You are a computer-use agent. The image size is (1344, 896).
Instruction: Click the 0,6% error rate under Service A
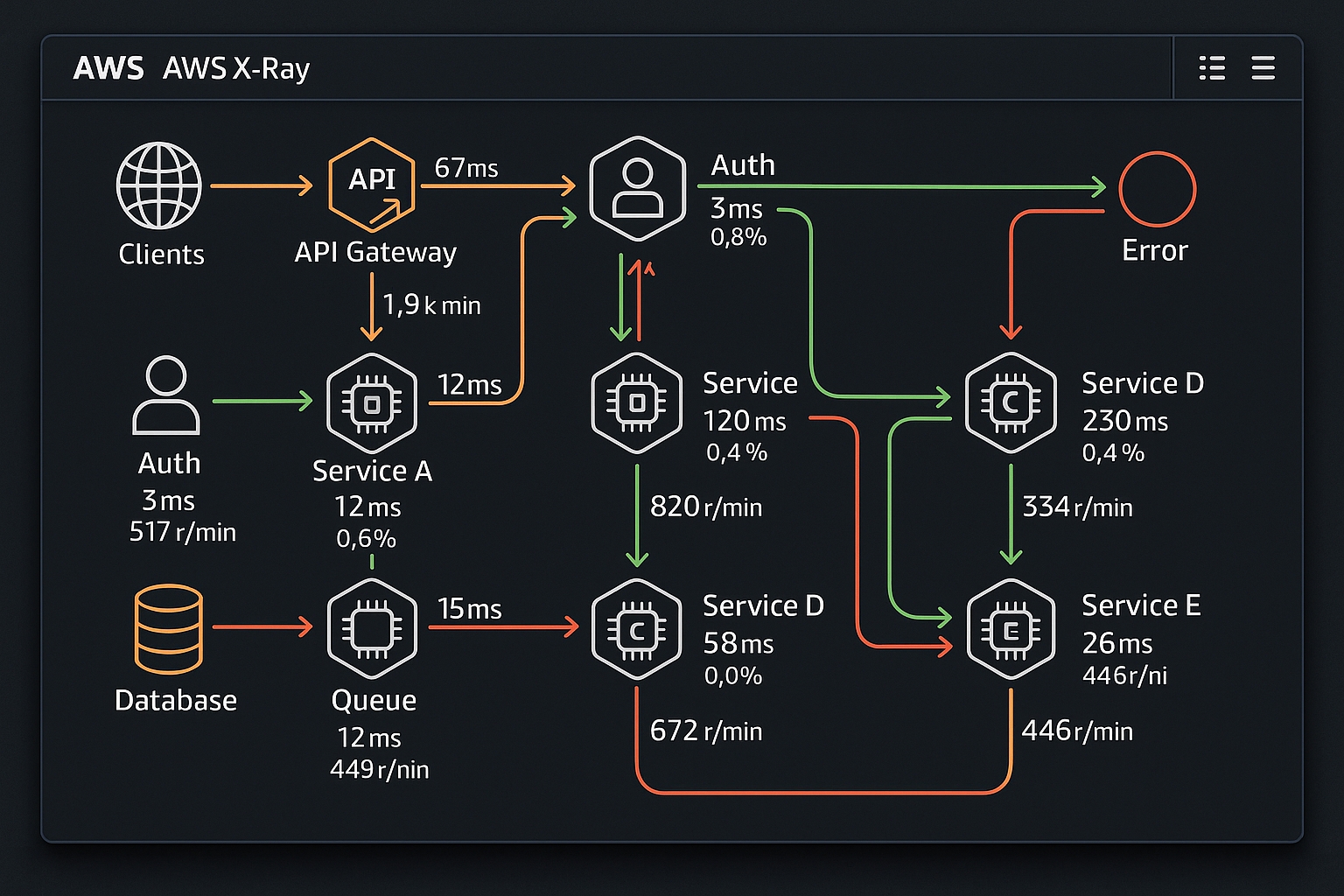coord(366,538)
